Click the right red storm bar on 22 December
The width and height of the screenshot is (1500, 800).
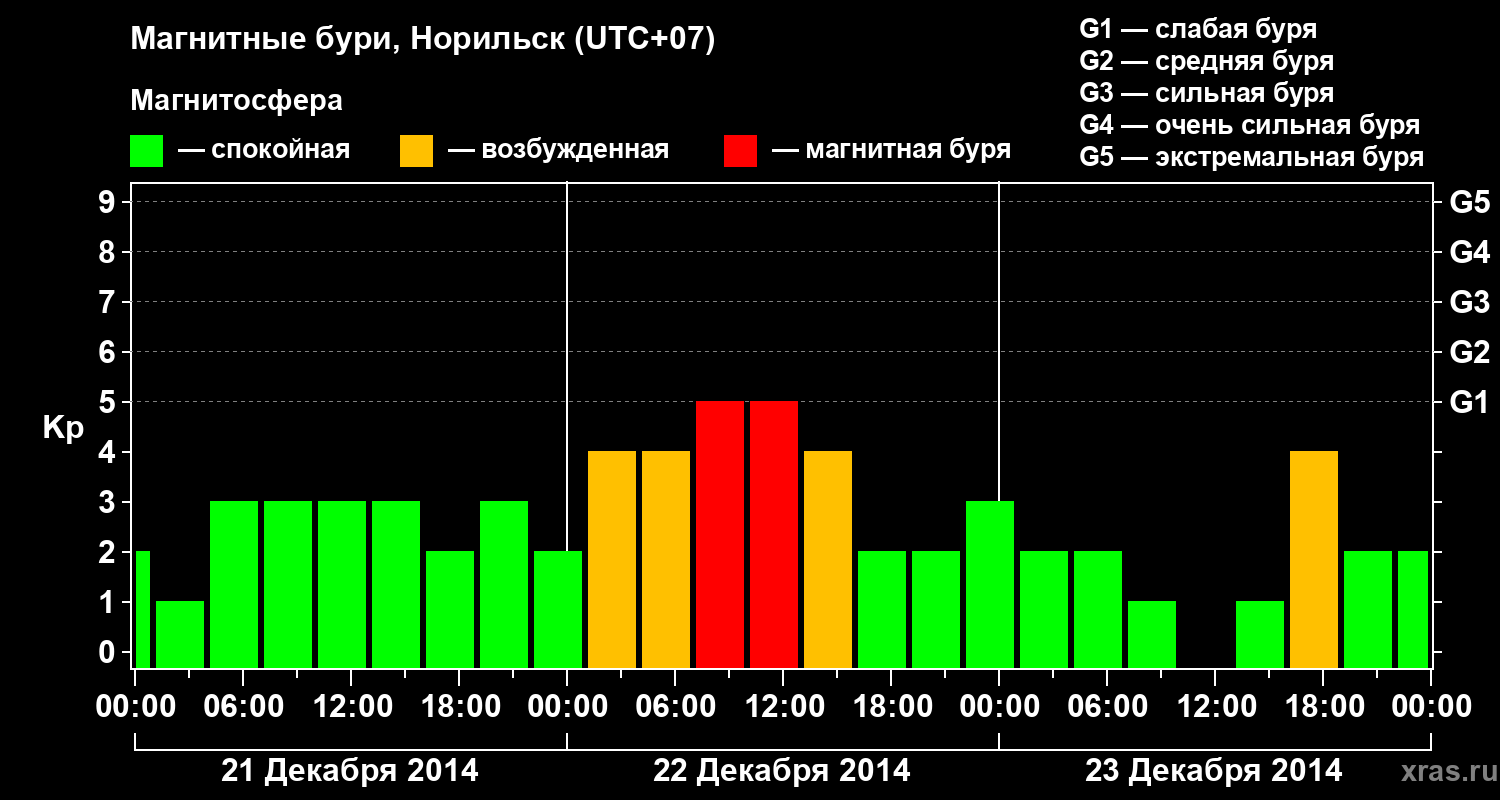pyautogui.click(x=774, y=535)
